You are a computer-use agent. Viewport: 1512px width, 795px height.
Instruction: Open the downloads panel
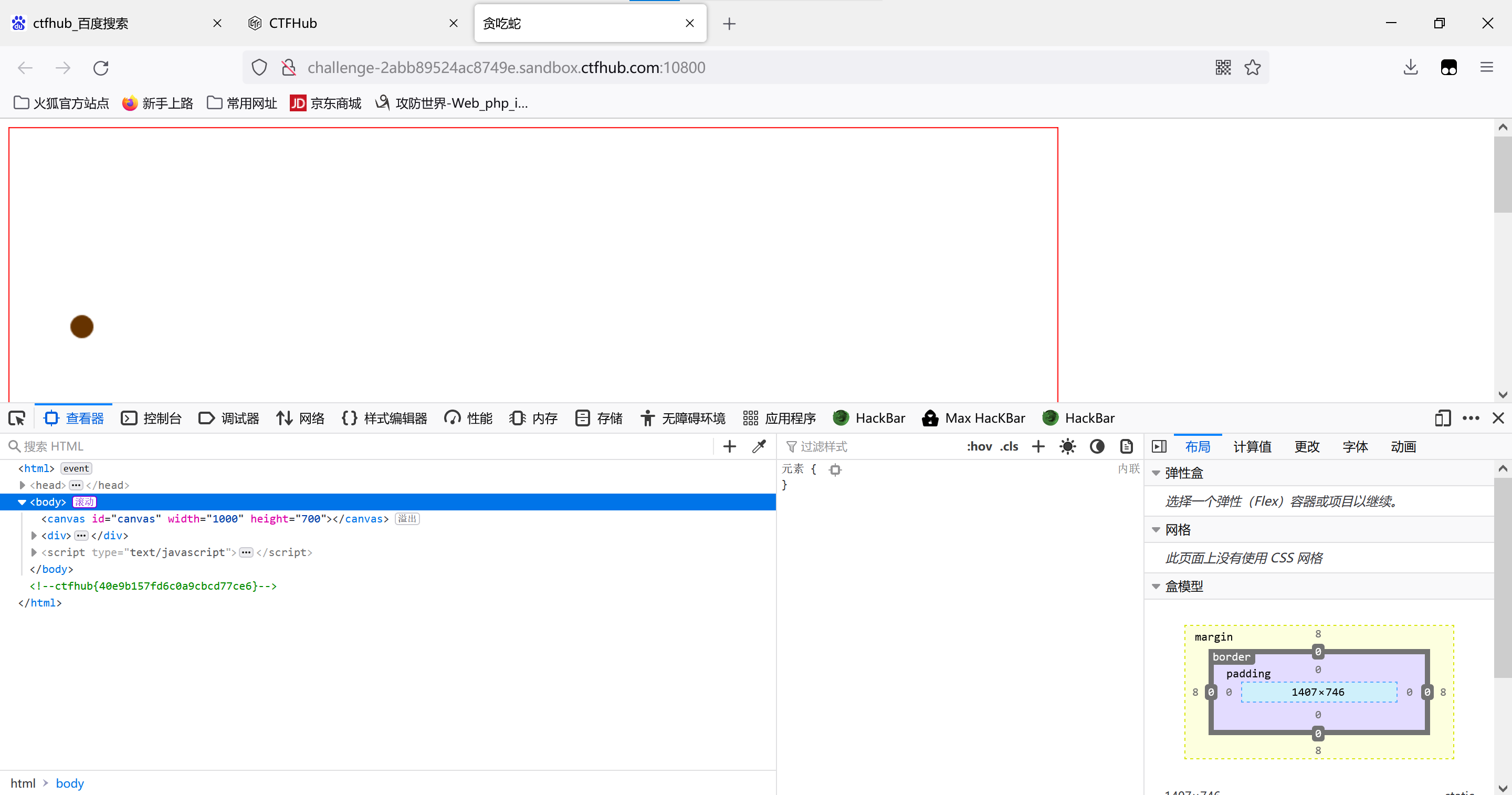click(1411, 68)
